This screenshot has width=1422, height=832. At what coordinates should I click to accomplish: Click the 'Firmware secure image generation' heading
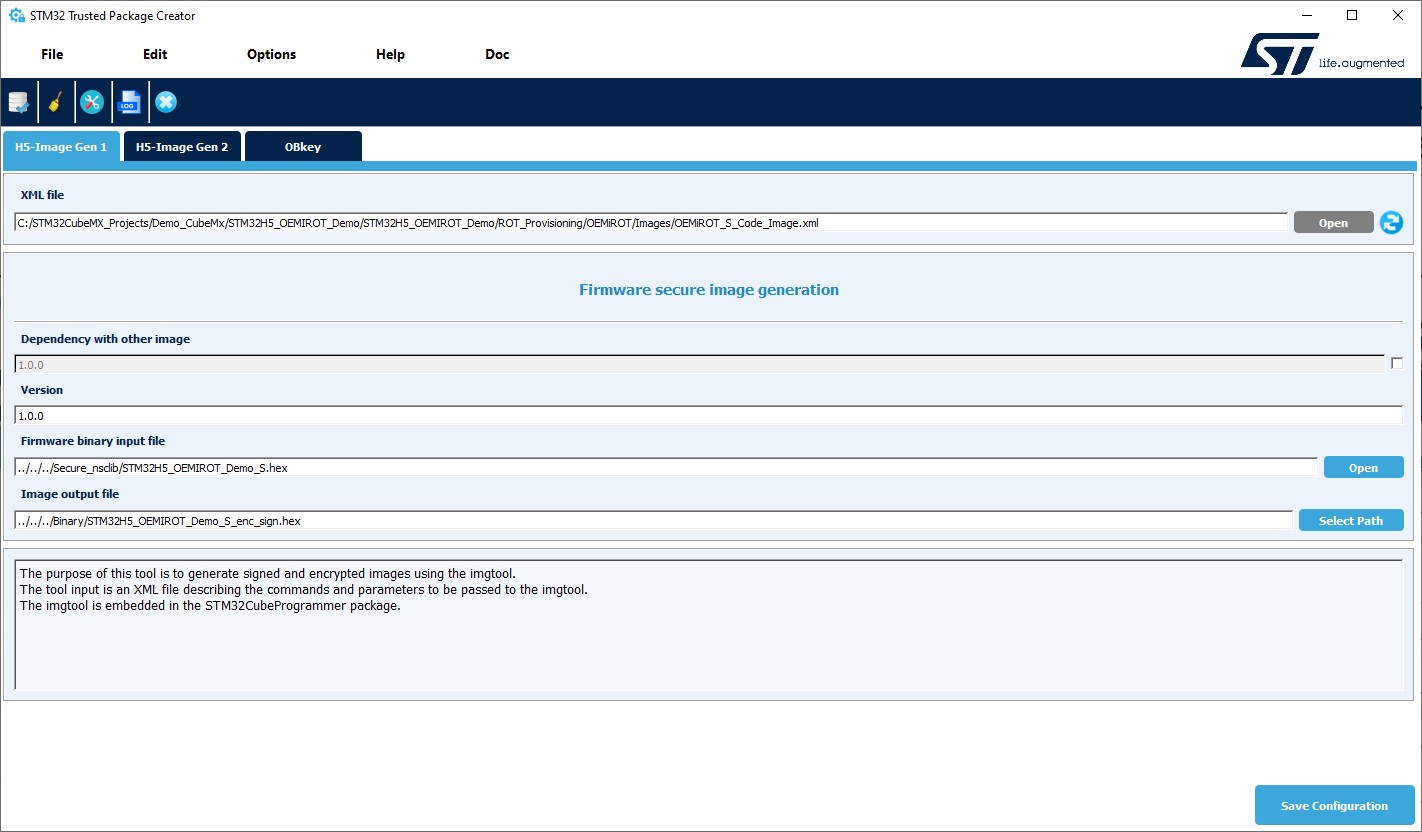(709, 290)
